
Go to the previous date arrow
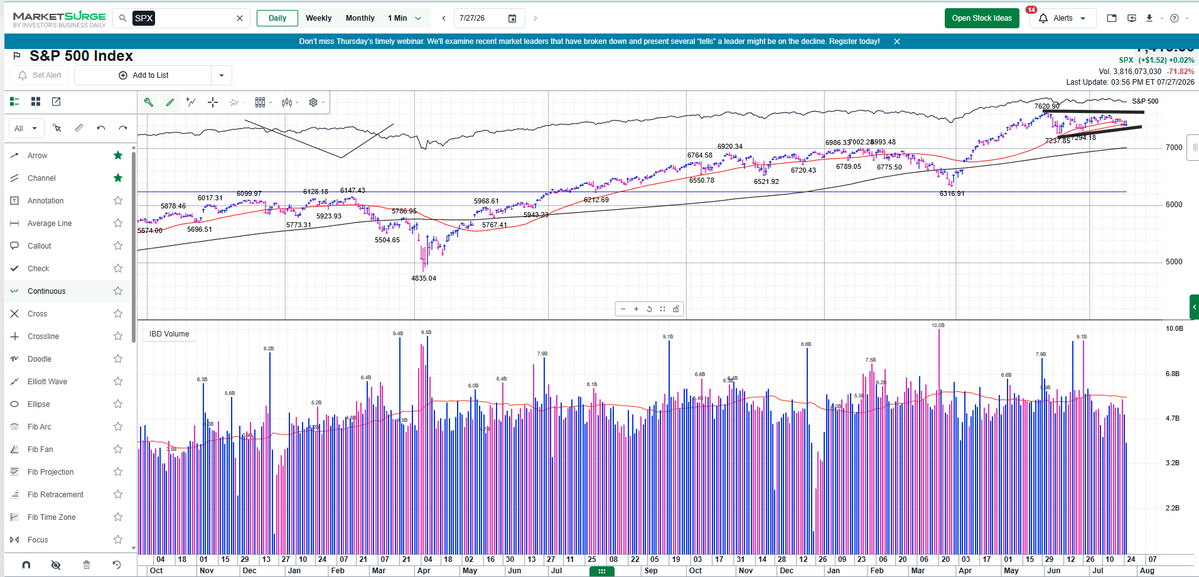(x=444, y=18)
